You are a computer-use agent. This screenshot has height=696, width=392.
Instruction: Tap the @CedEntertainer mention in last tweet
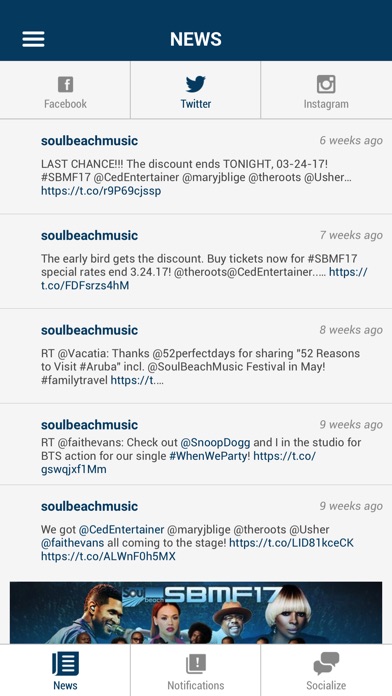point(121,530)
